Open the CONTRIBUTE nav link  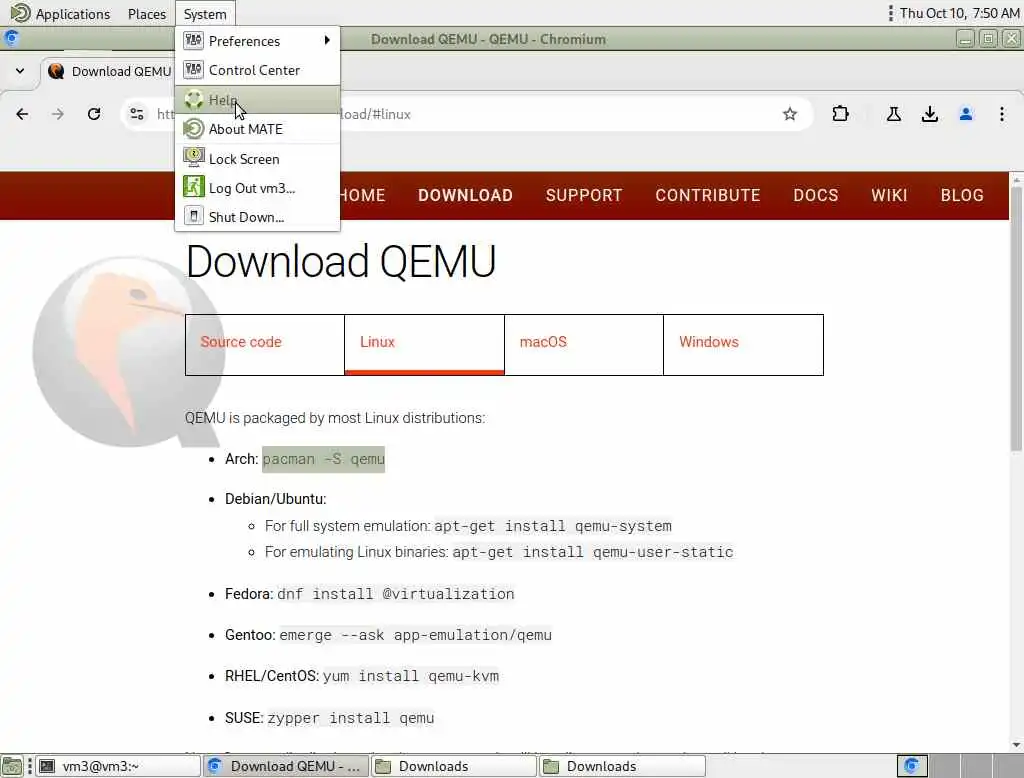click(x=707, y=195)
